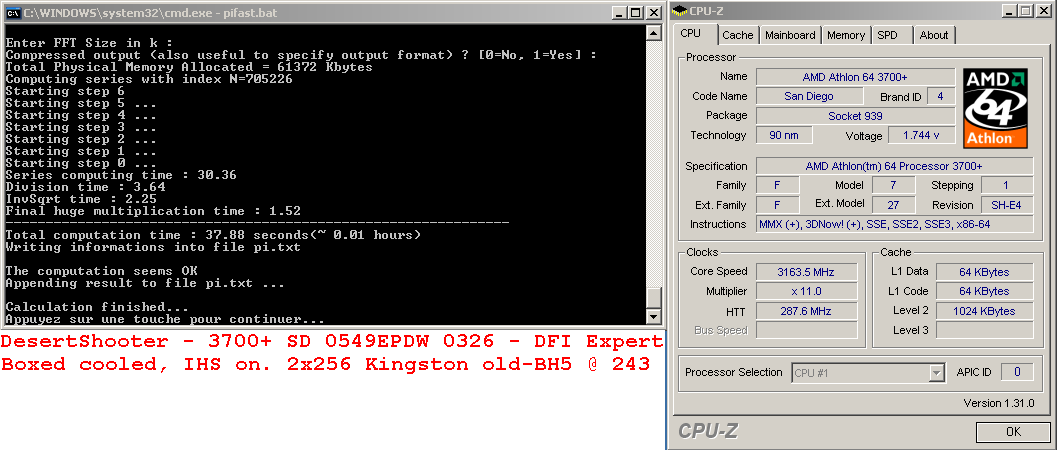The height and width of the screenshot is (450, 1057).
Task: Click the Stepping value 1
Action: pyautogui.click(x=1006, y=185)
